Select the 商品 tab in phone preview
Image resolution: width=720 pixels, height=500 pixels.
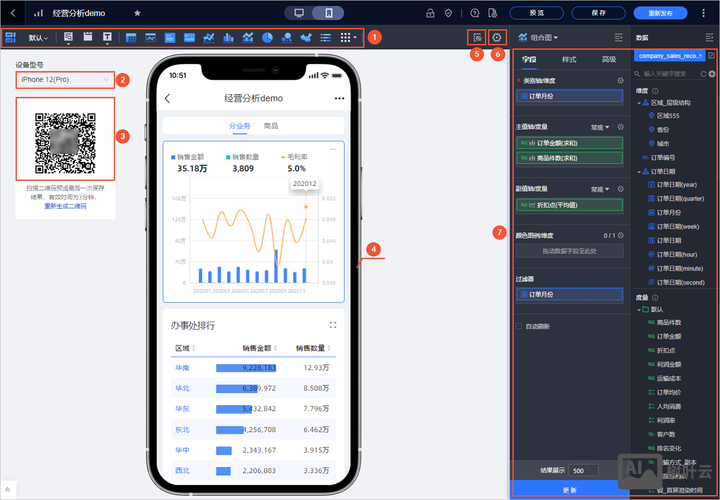pos(271,126)
